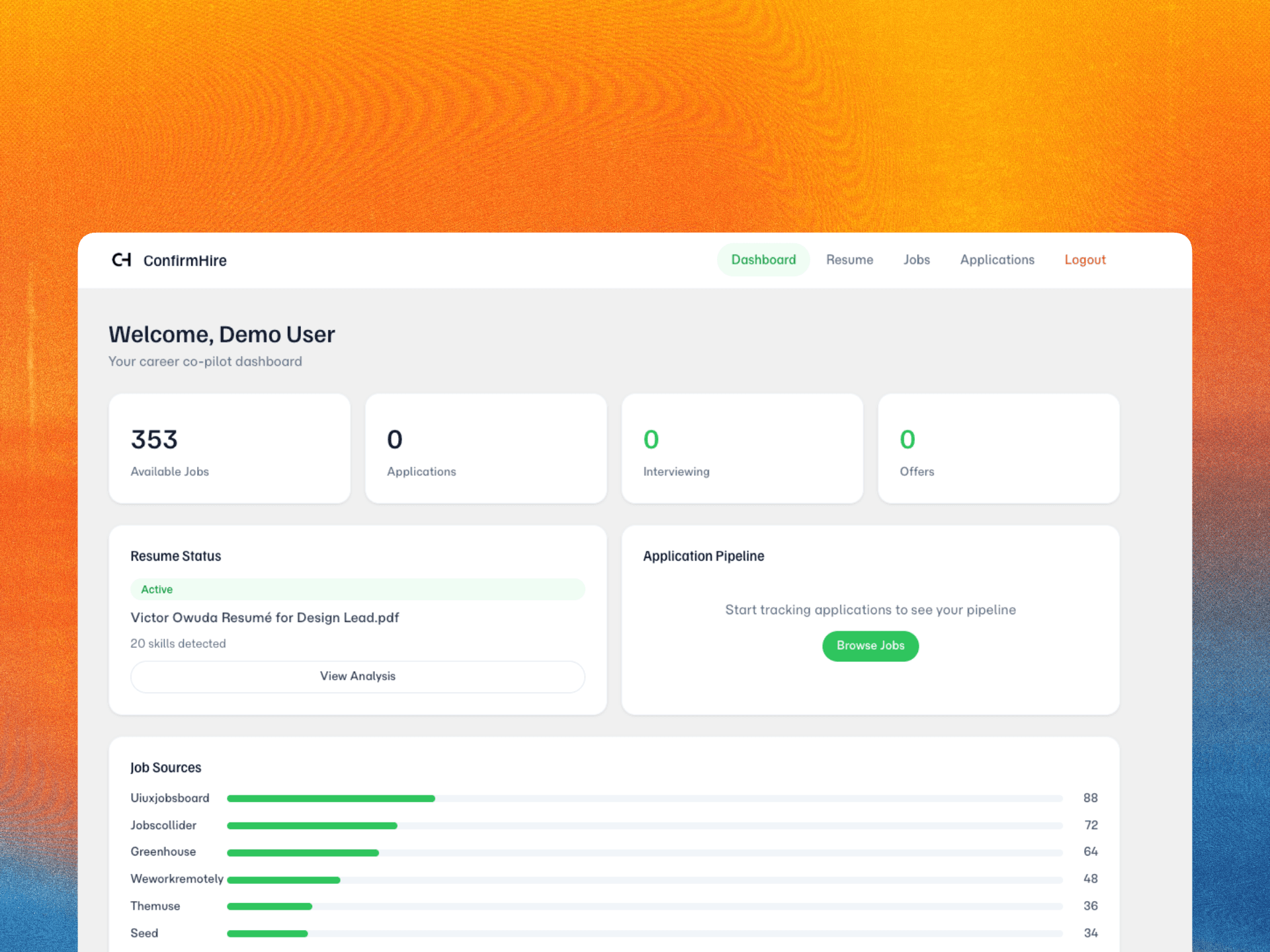Open Victor Owuda Resumé for Design Lead.pdf

pyautogui.click(x=265, y=617)
